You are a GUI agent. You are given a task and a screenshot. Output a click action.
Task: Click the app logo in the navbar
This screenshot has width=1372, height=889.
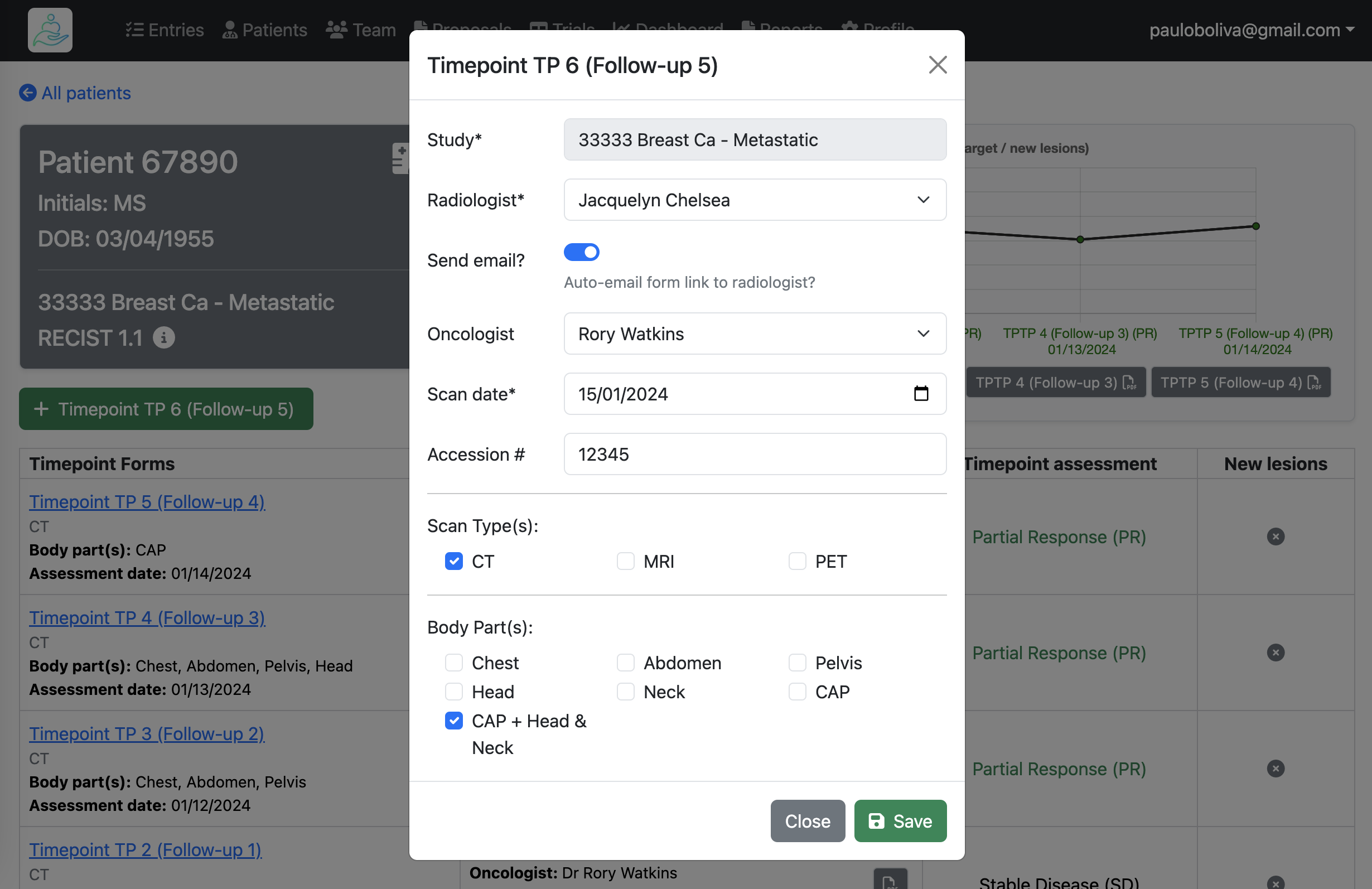(x=50, y=30)
